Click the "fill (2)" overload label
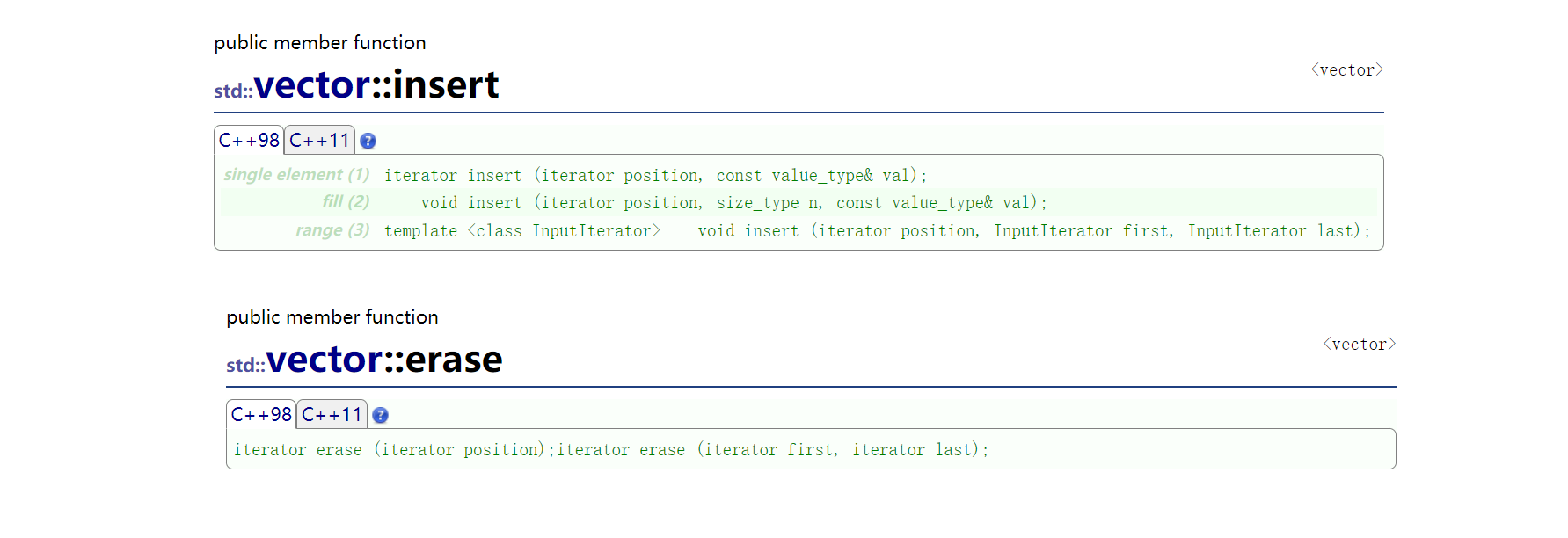The height and width of the screenshot is (538, 1568). click(346, 202)
